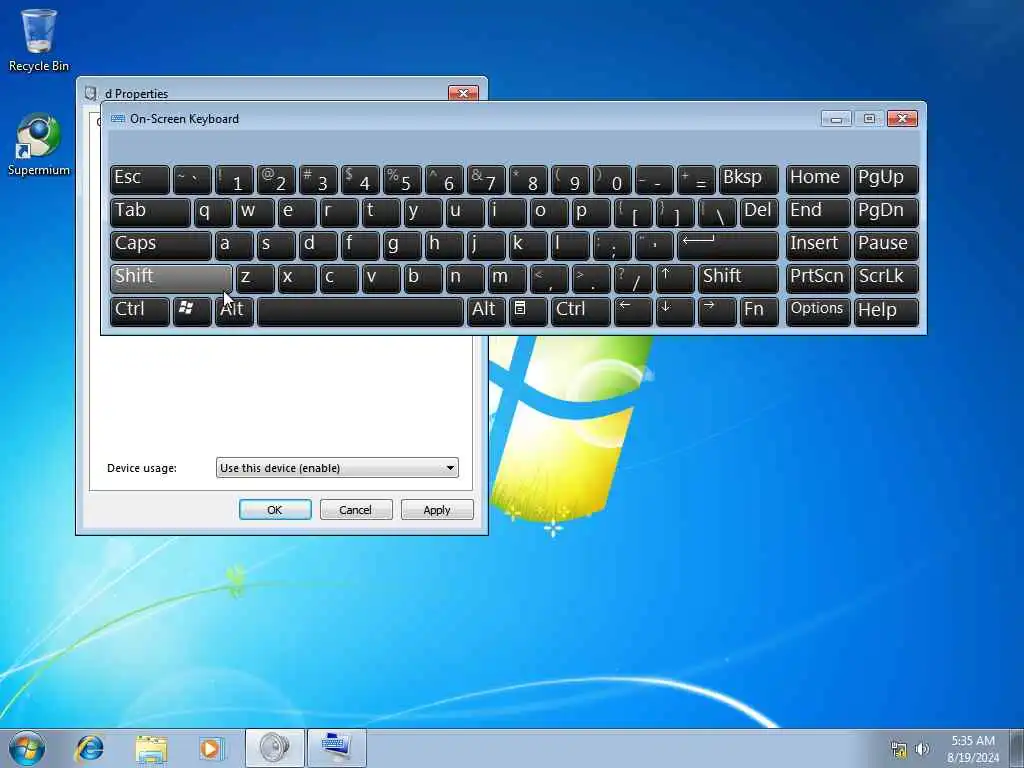Click the number 0 key
Screen dimensions: 1024x768
pyautogui.click(x=612, y=180)
